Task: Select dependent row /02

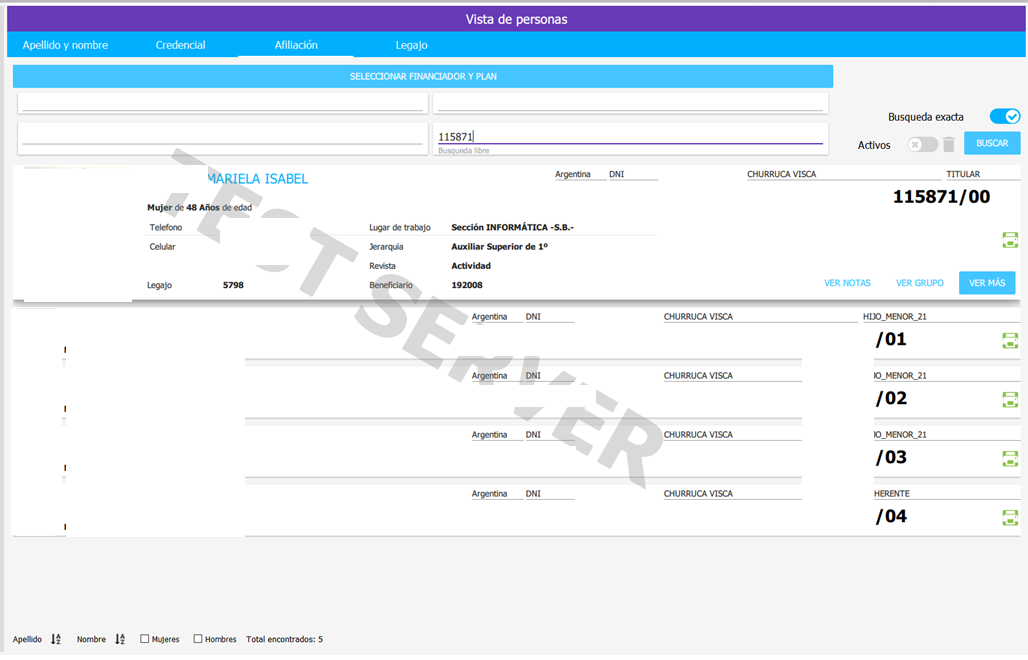Action: pos(516,393)
